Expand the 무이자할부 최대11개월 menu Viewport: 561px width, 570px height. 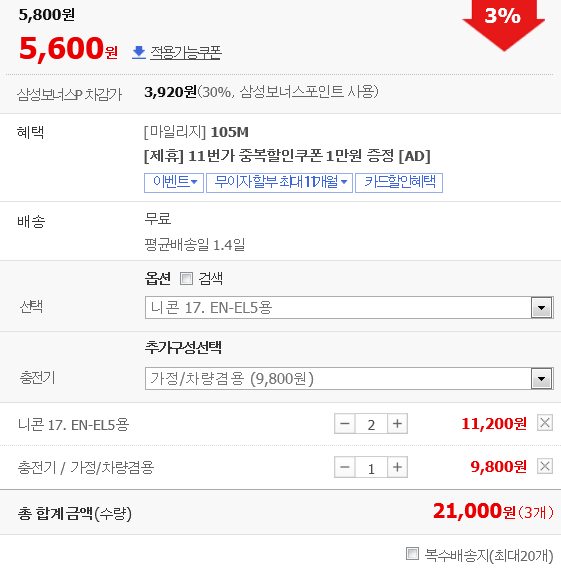pos(279,182)
